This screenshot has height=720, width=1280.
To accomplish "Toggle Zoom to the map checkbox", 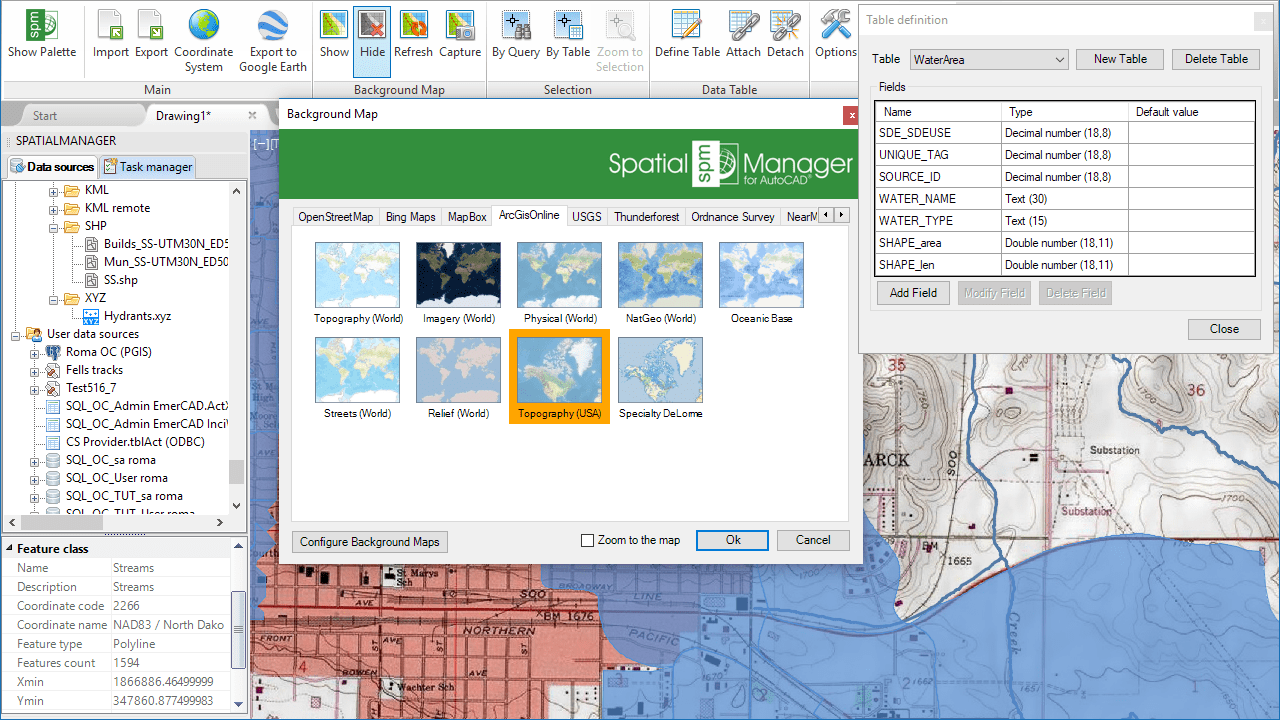I will (588, 541).
